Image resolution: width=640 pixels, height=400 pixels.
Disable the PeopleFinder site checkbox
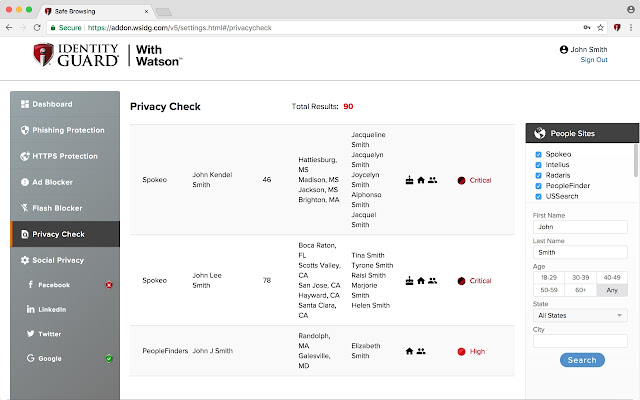pos(539,185)
